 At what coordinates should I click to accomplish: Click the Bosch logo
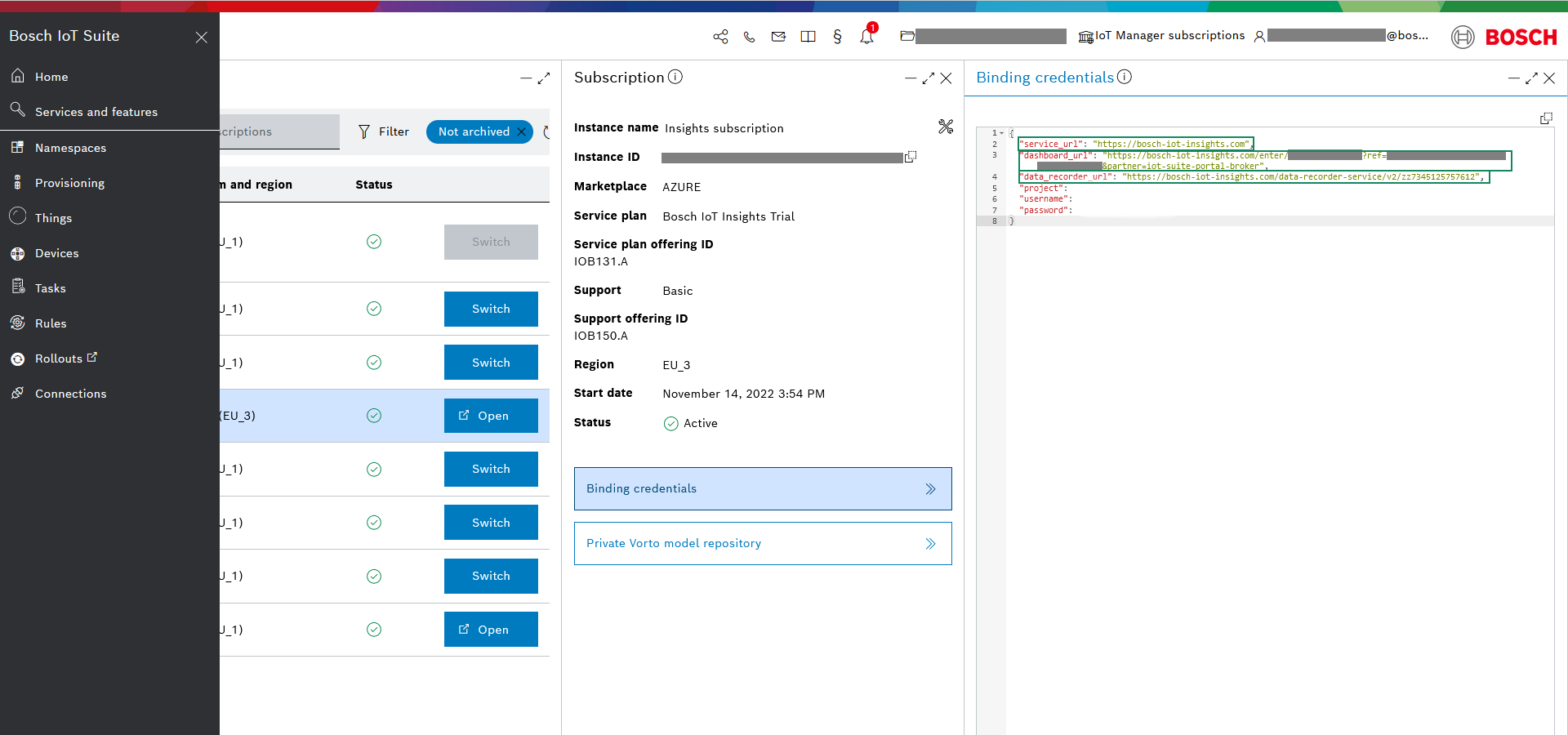(x=1504, y=37)
